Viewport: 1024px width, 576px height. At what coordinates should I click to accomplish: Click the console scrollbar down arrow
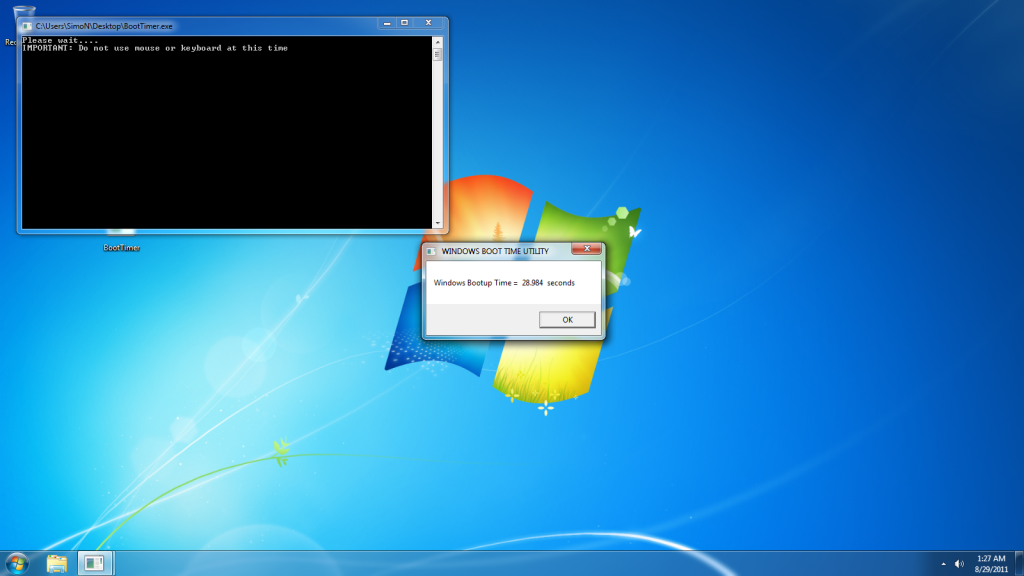(x=437, y=223)
